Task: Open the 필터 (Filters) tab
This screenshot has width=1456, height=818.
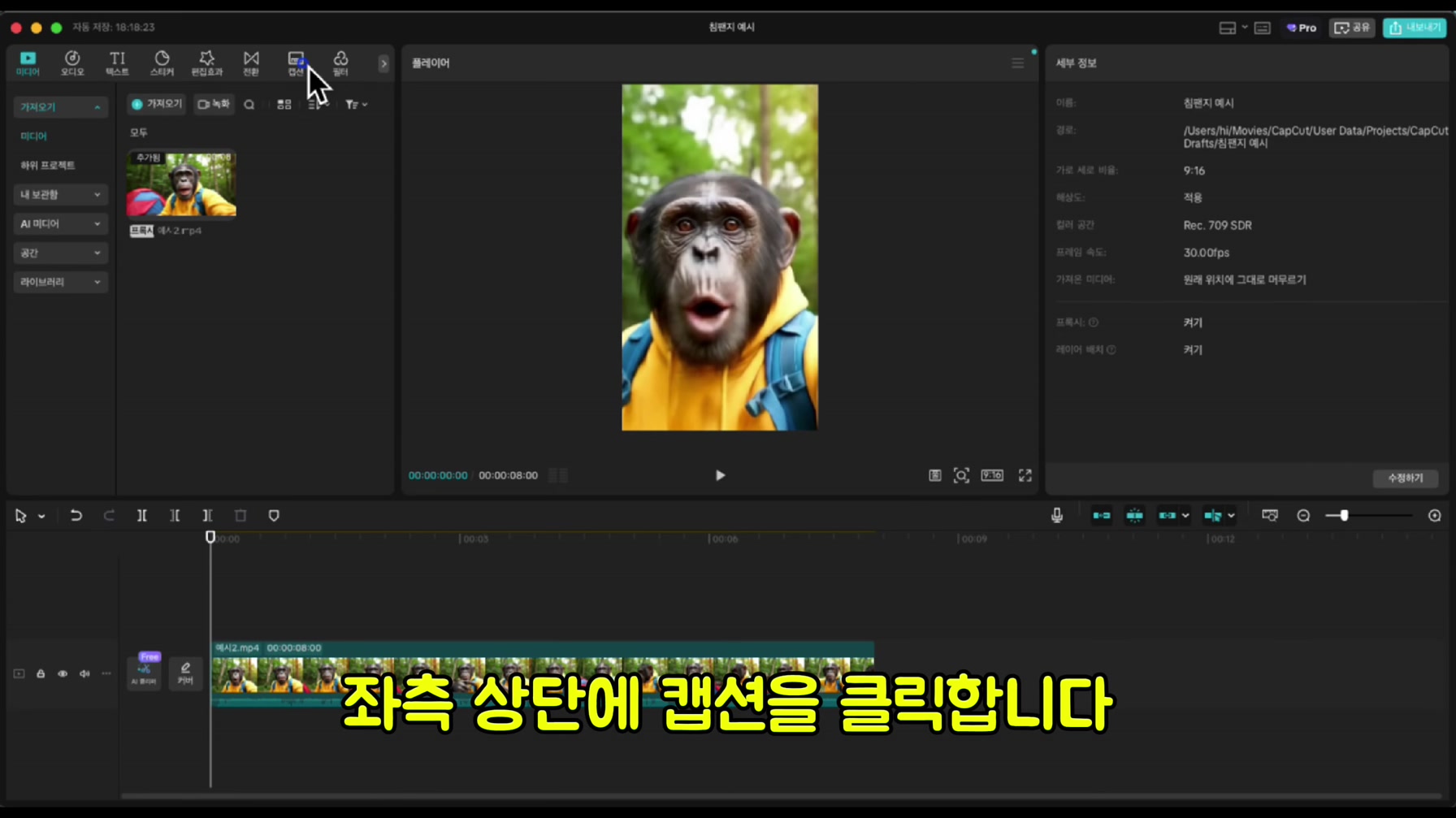Action: (340, 63)
